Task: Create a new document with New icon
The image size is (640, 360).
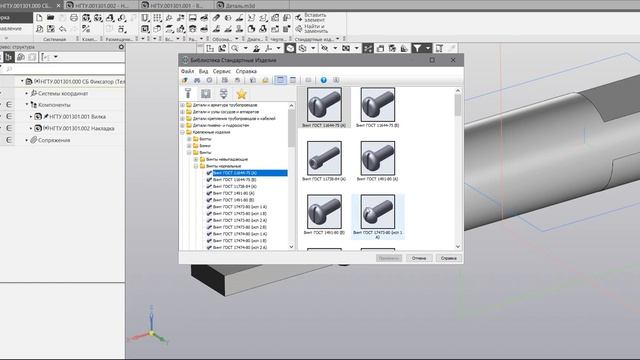Action: pos(39,18)
